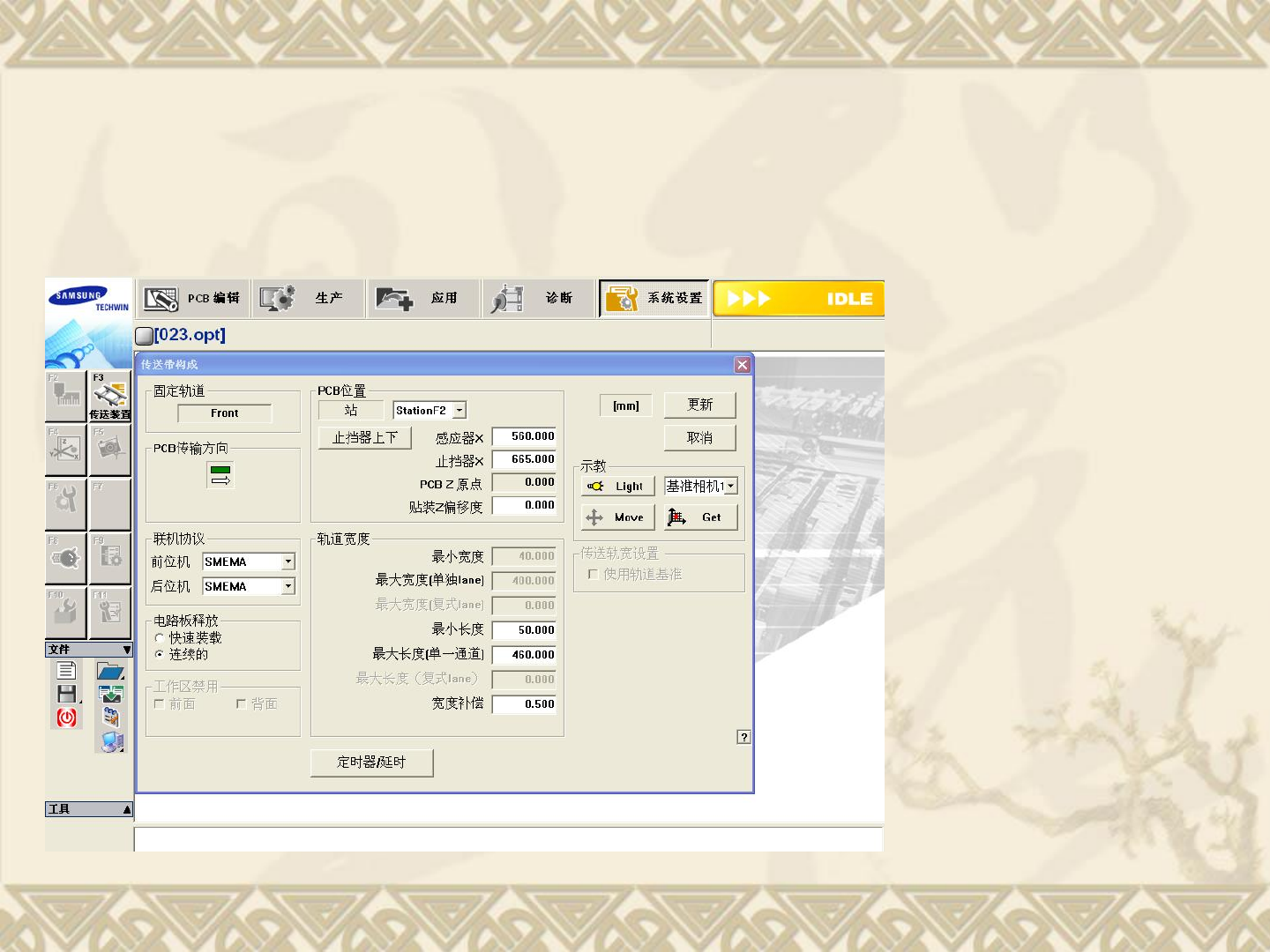Click the 止挡器X value field
Screen dimensions: 1270x952
pos(525,459)
